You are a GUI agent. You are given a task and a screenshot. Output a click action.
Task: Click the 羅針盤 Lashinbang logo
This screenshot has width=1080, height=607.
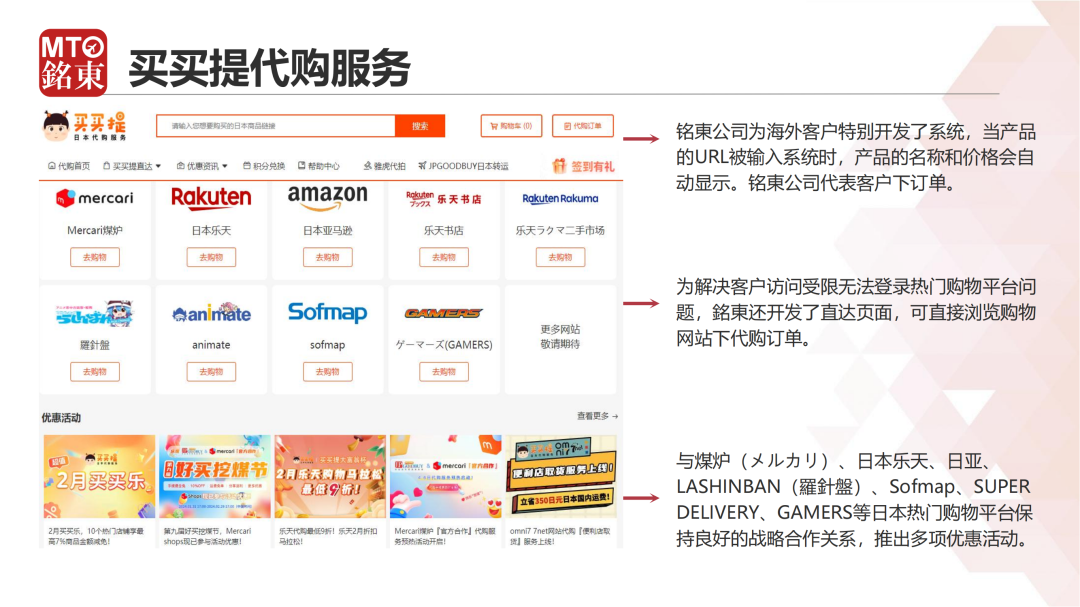94,313
